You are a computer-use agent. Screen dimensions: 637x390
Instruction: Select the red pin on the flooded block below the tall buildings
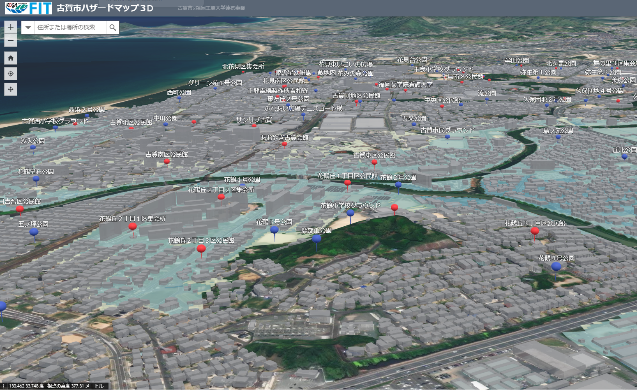tap(201, 250)
